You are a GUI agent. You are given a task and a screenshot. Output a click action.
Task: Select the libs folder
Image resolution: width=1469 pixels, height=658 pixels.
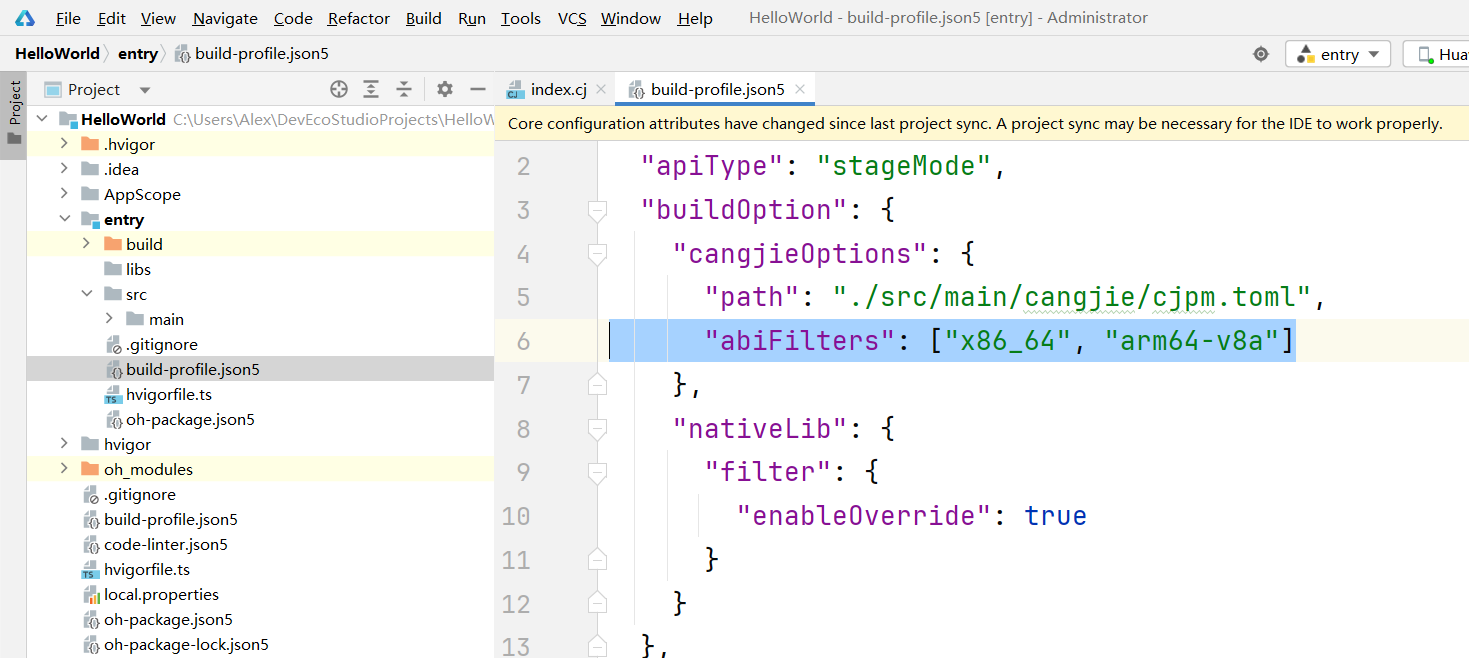(x=138, y=269)
